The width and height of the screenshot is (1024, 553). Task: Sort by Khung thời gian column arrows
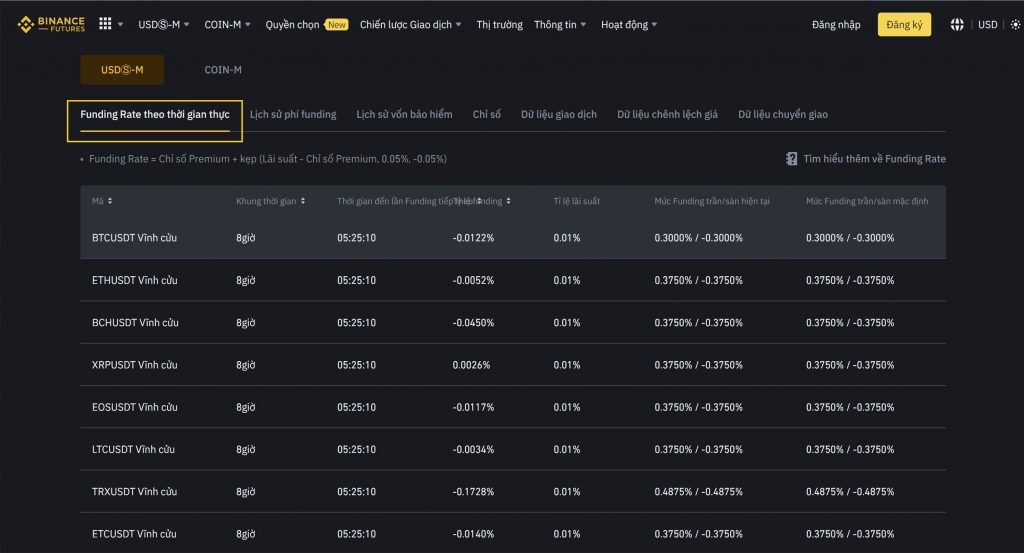[303, 201]
